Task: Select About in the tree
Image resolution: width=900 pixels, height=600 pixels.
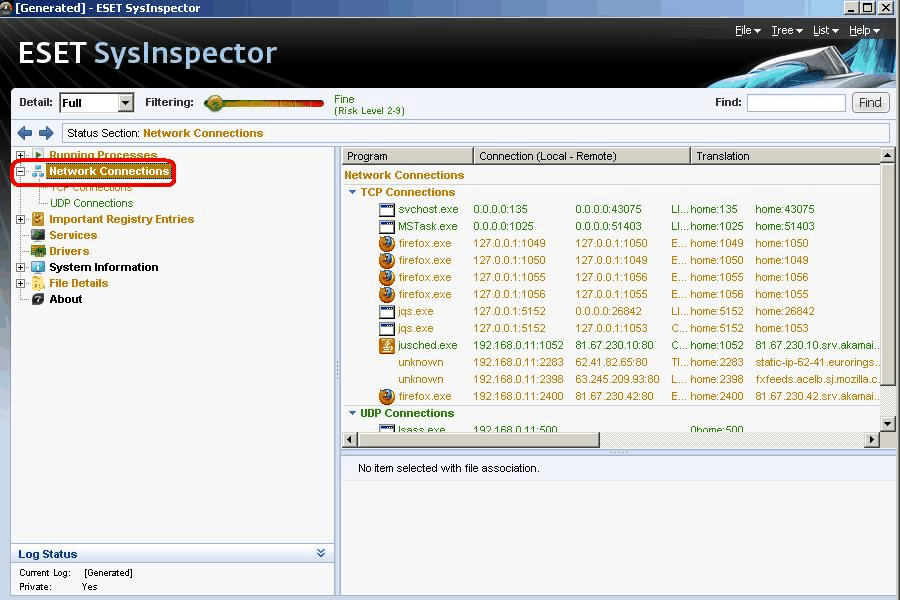Action: tap(65, 299)
